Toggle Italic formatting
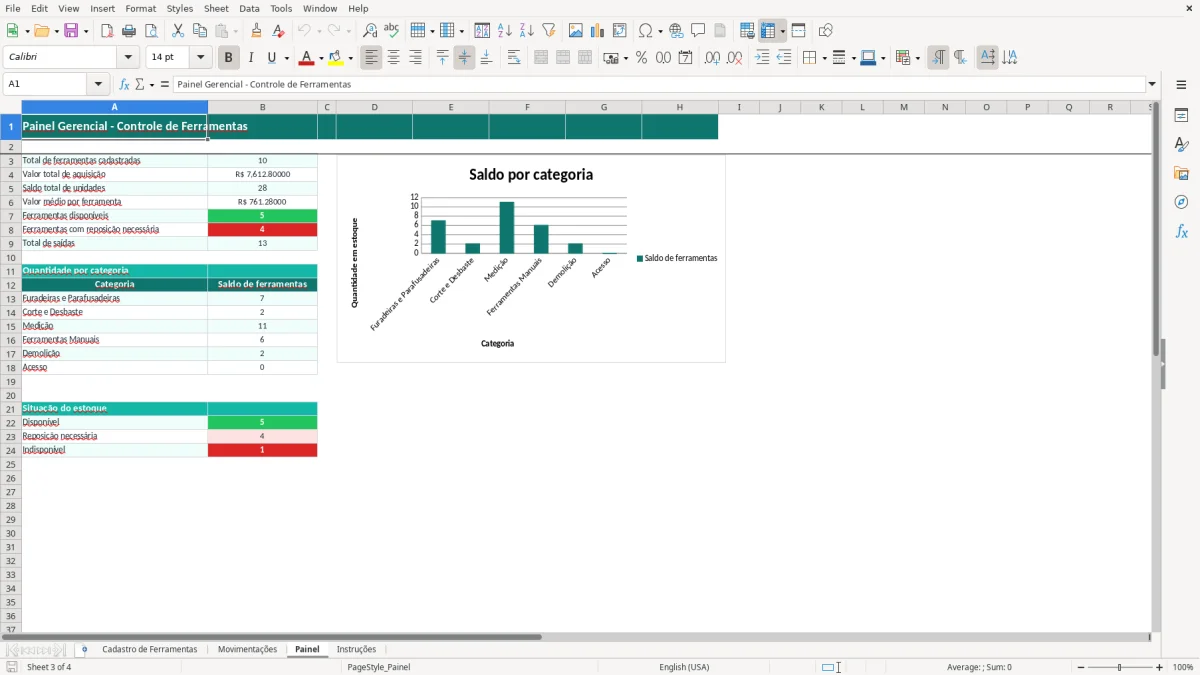The height and width of the screenshot is (675, 1200). point(251,58)
